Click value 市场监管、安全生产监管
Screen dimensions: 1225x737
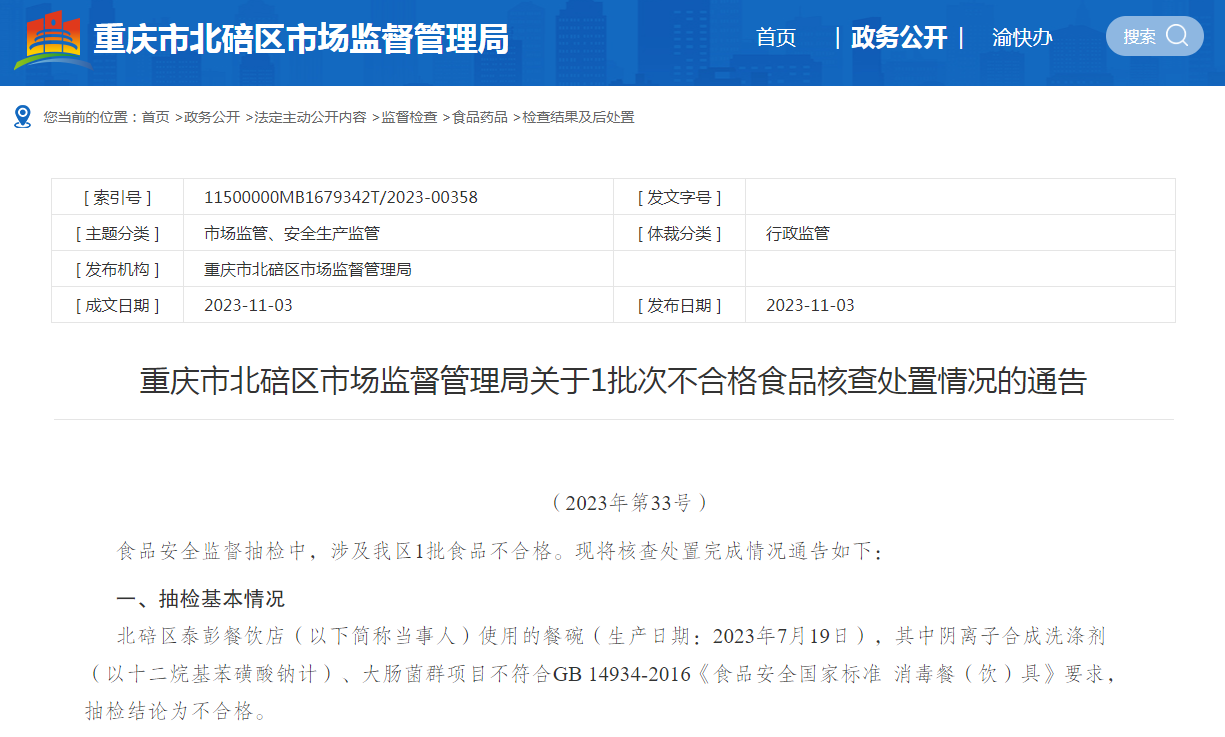[292, 233]
